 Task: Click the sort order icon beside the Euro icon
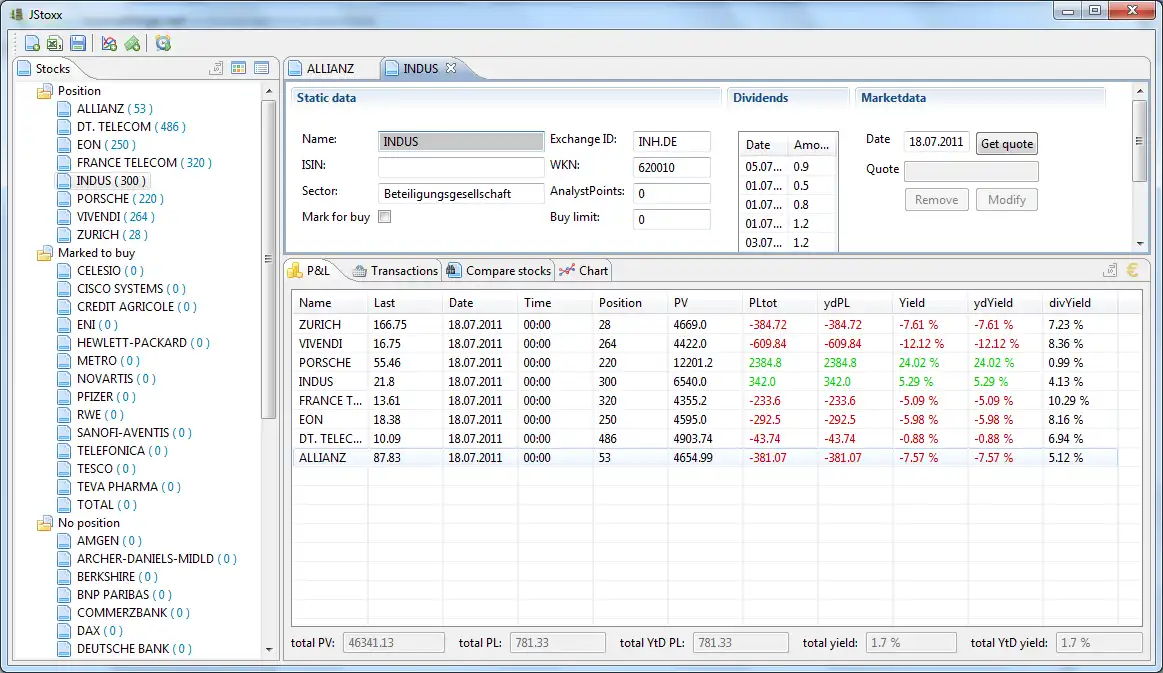[x=1110, y=270]
